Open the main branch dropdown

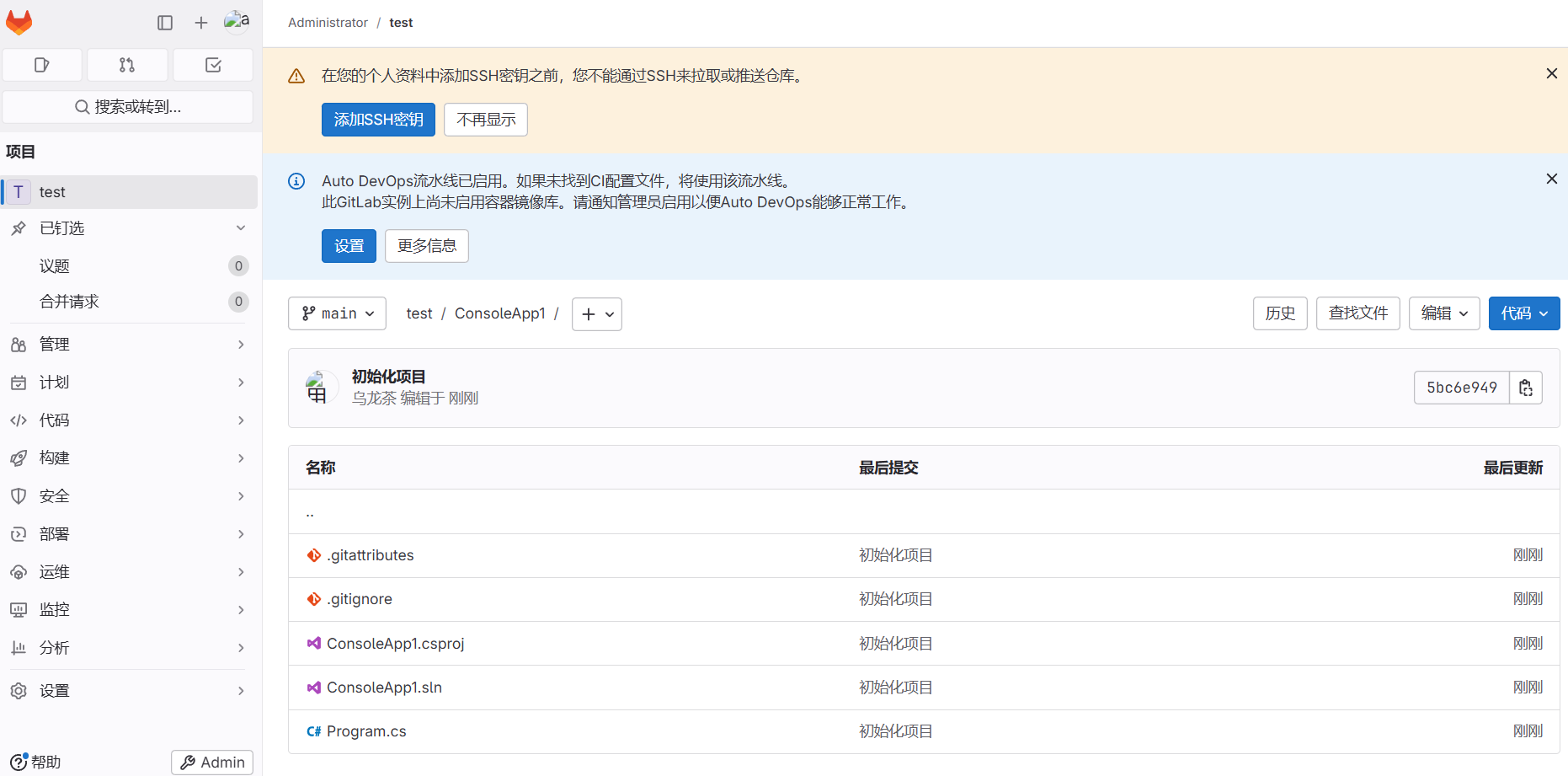click(x=337, y=313)
